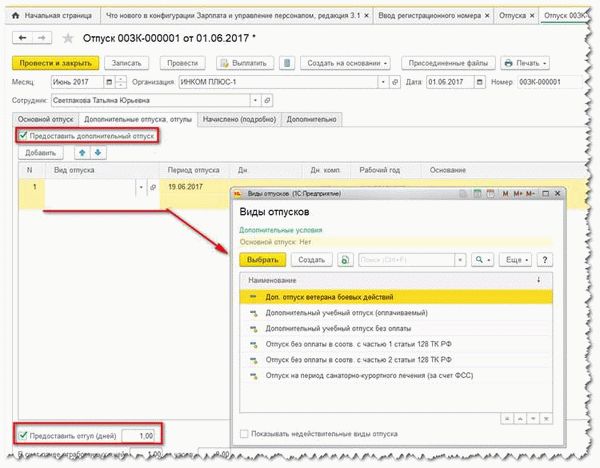Open magnifier search options dropdown
Screen dimensions: 600x468
[483, 260]
